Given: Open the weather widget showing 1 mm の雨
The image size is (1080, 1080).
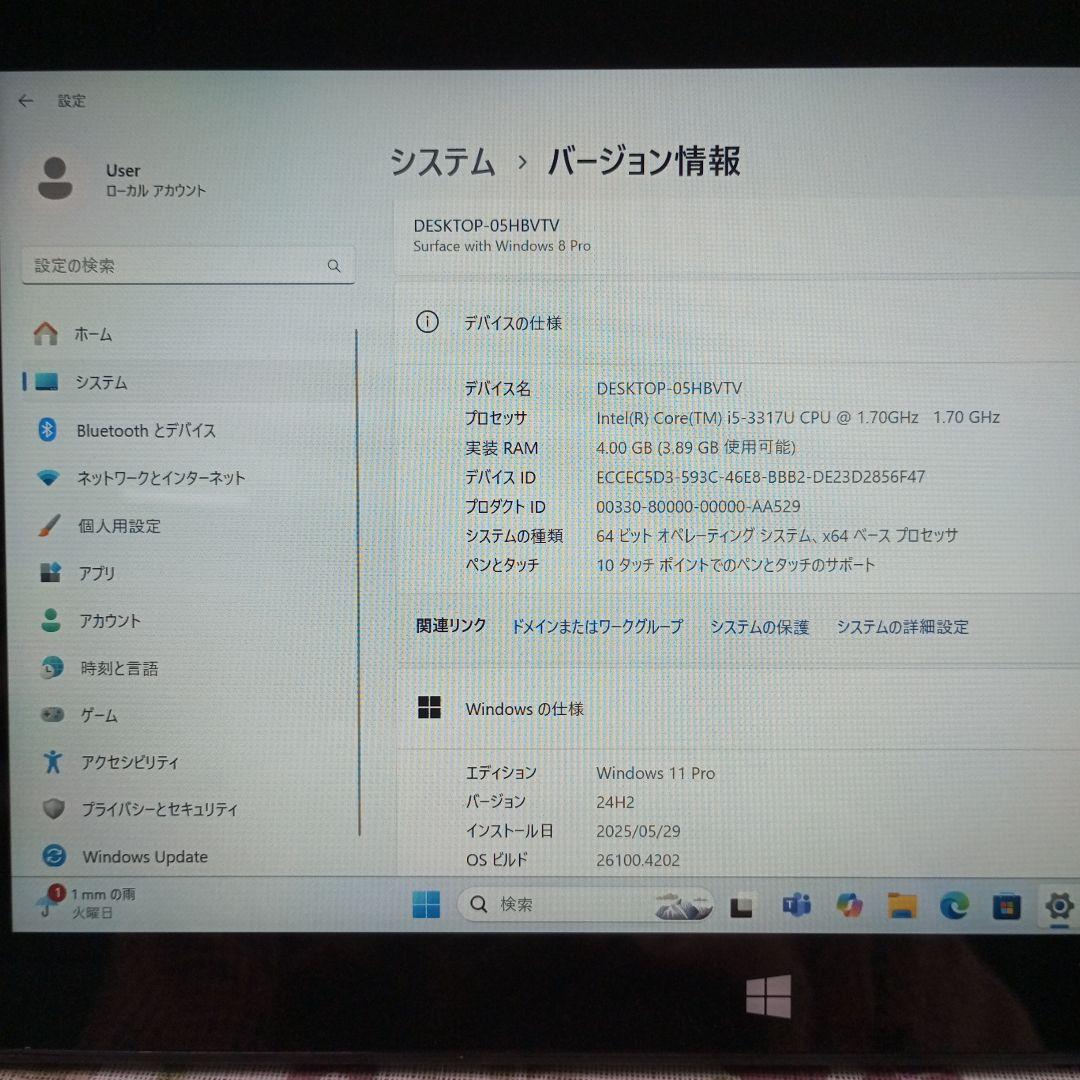Looking at the screenshot, I should (x=87, y=903).
